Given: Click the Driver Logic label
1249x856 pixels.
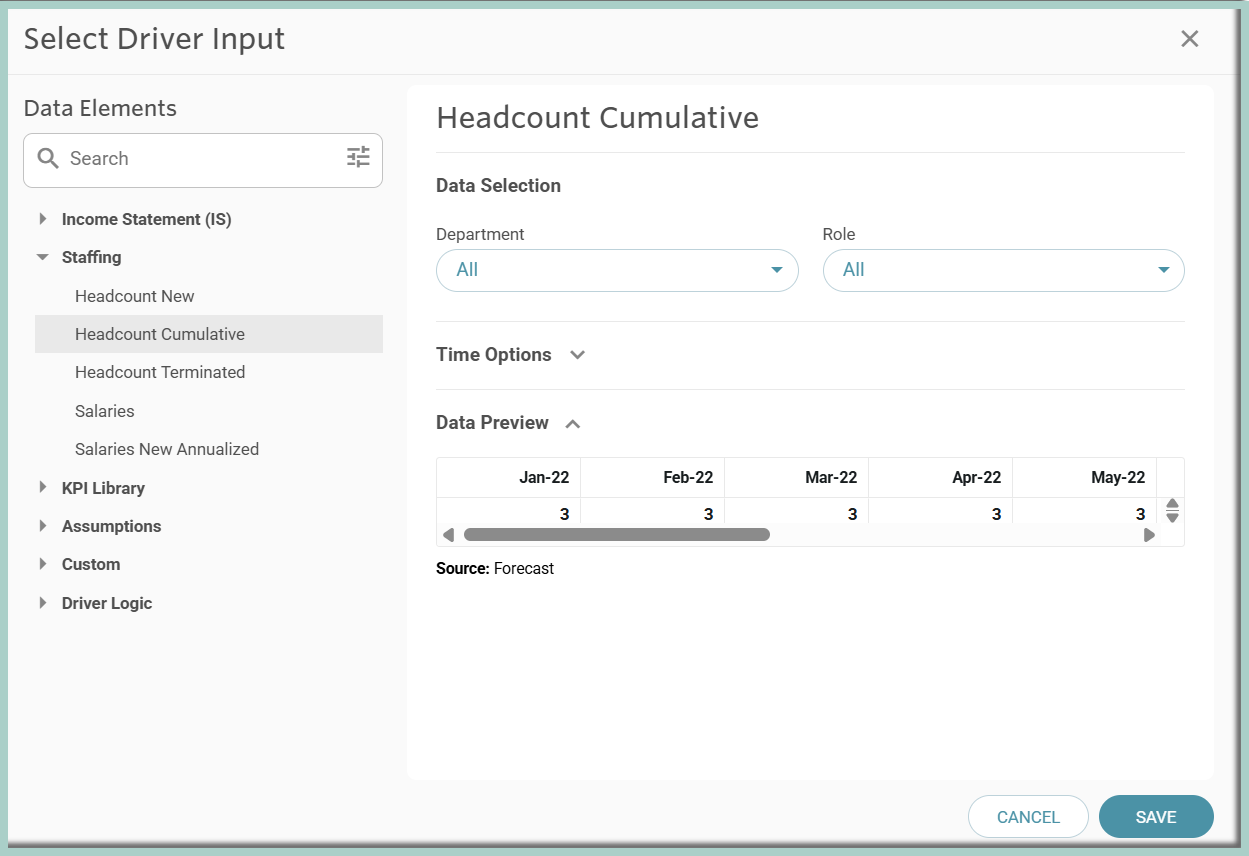Looking at the screenshot, I should point(107,603).
